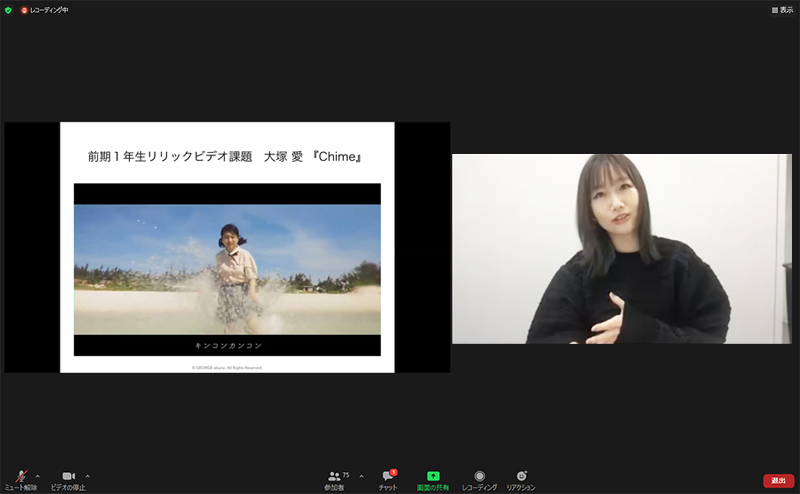Select the speaker's video tile on the right
The image size is (800, 494).
621,248
